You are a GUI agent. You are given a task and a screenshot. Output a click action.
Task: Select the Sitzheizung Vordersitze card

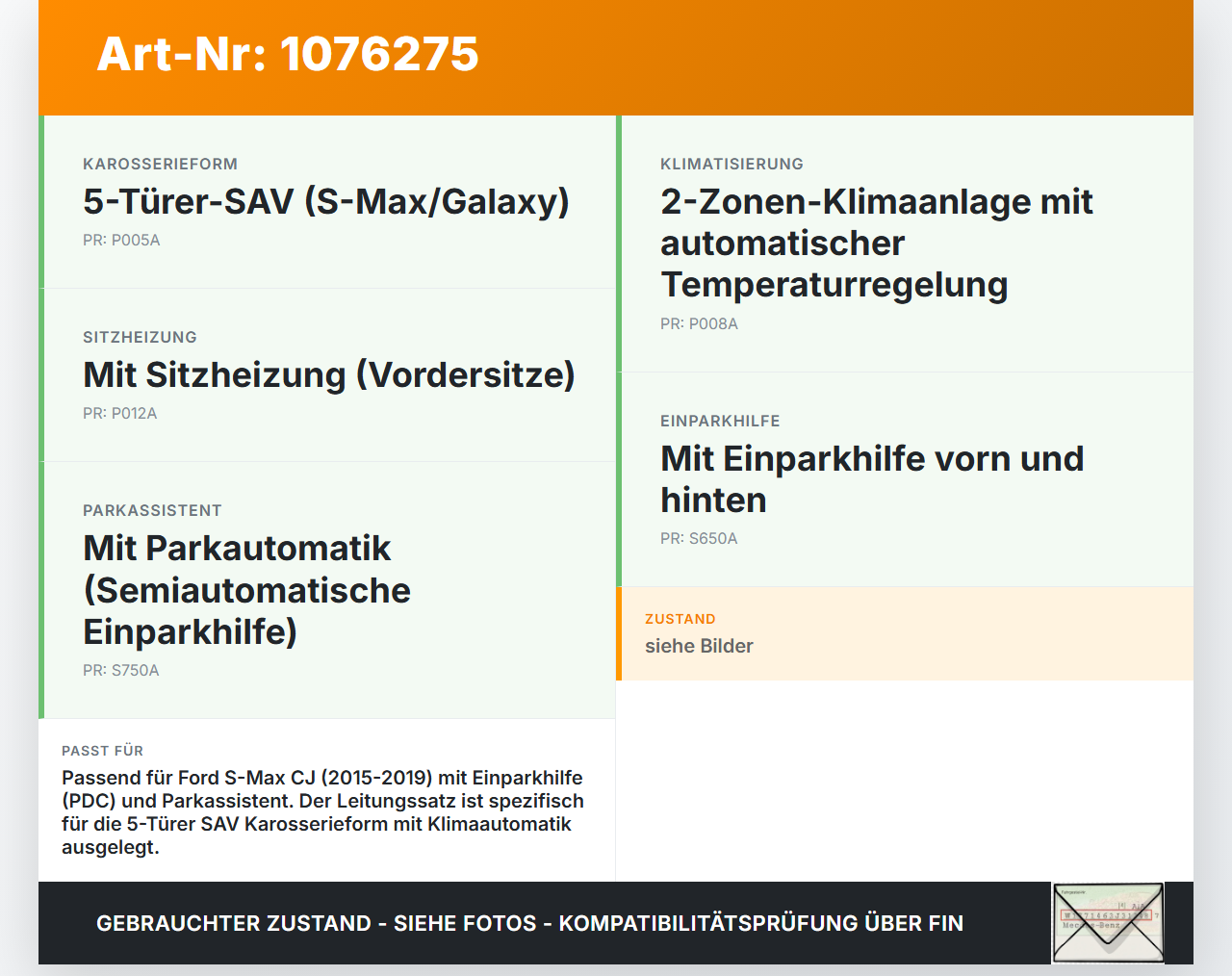(327, 375)
